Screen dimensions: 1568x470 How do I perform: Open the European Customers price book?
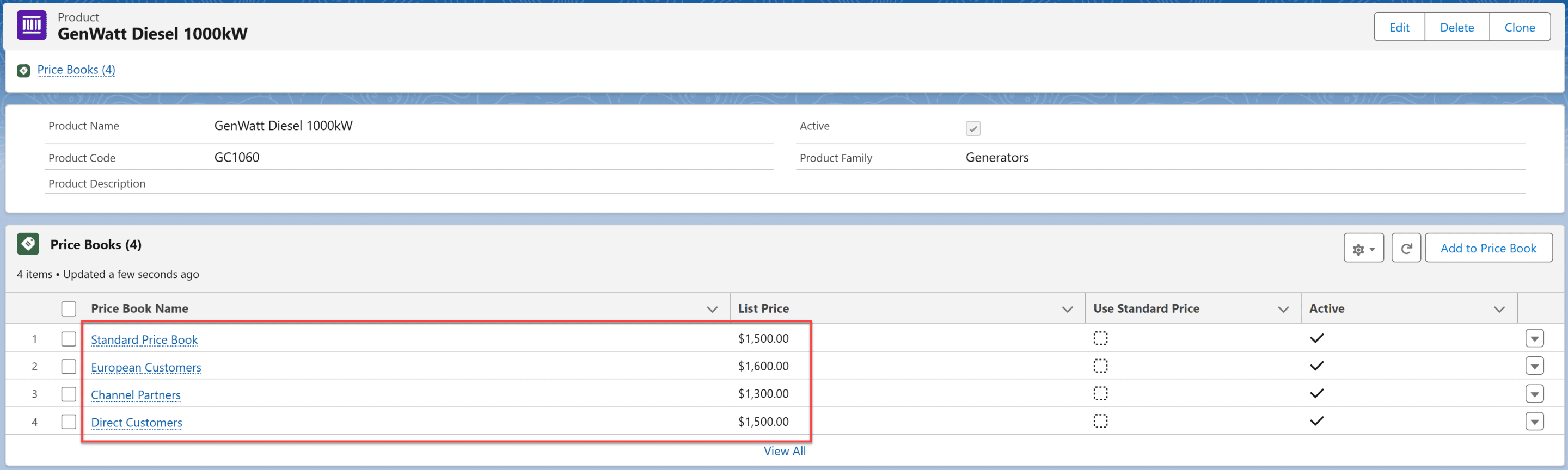[146, 367]
